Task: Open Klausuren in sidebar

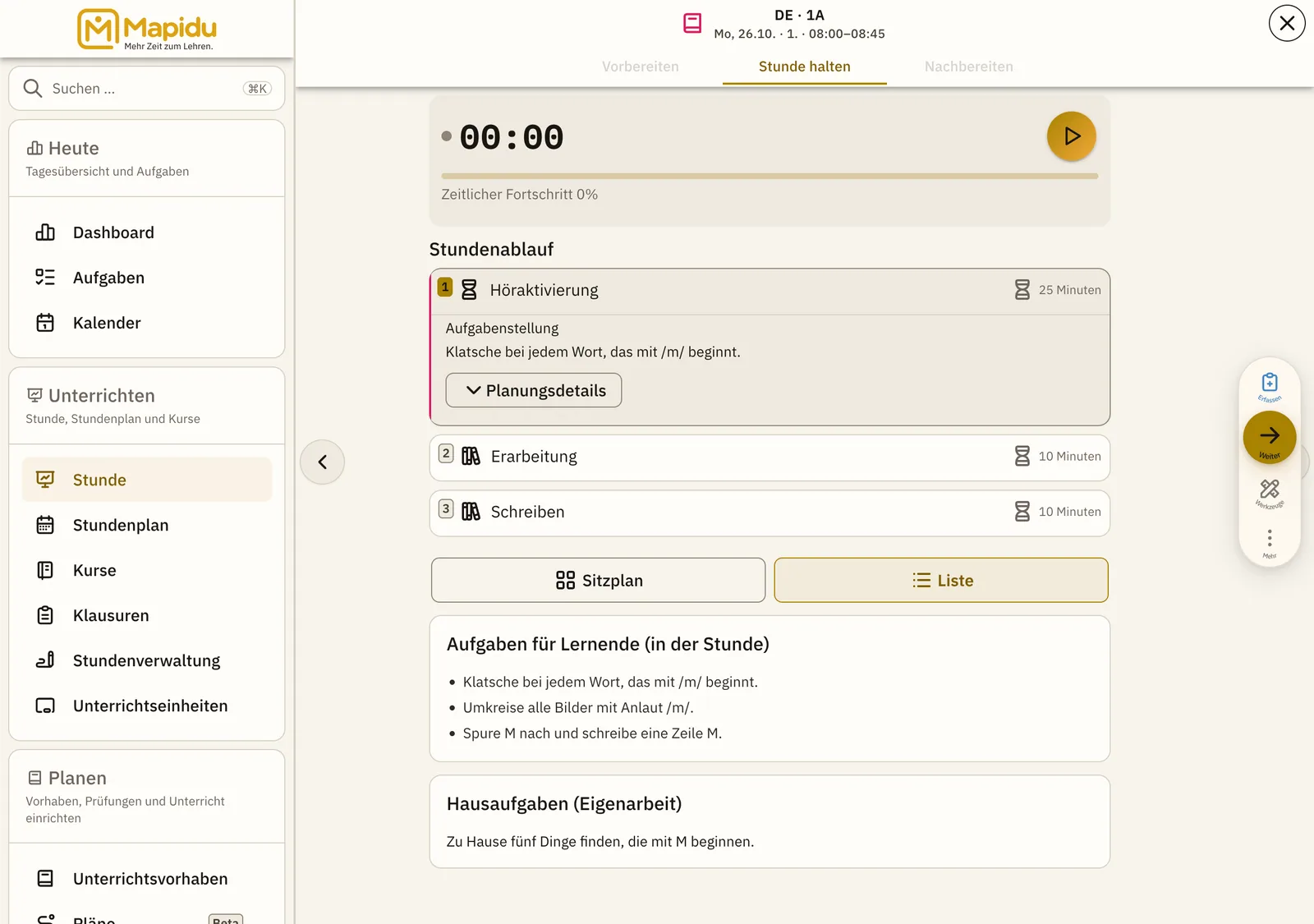Action: pyautogui.click(x=147, y=615)
